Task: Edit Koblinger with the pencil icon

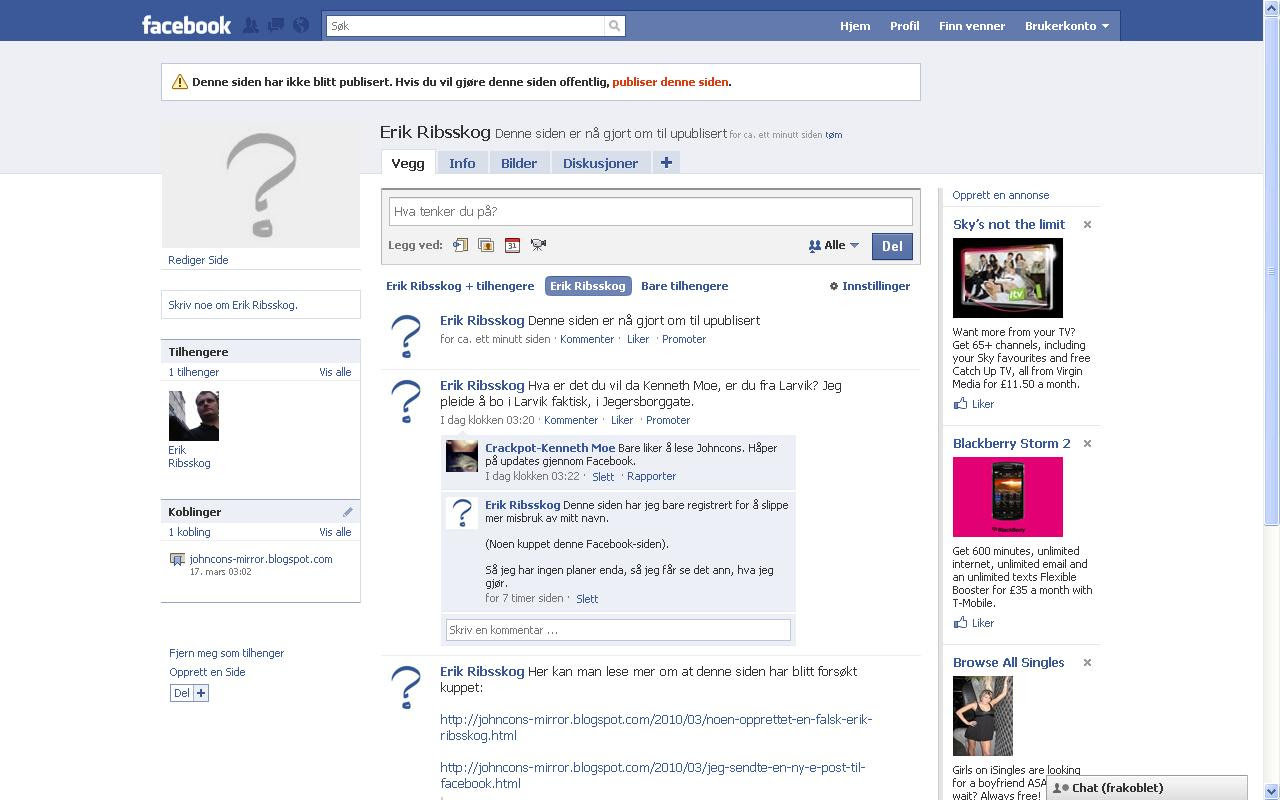Action: (347, 512)
